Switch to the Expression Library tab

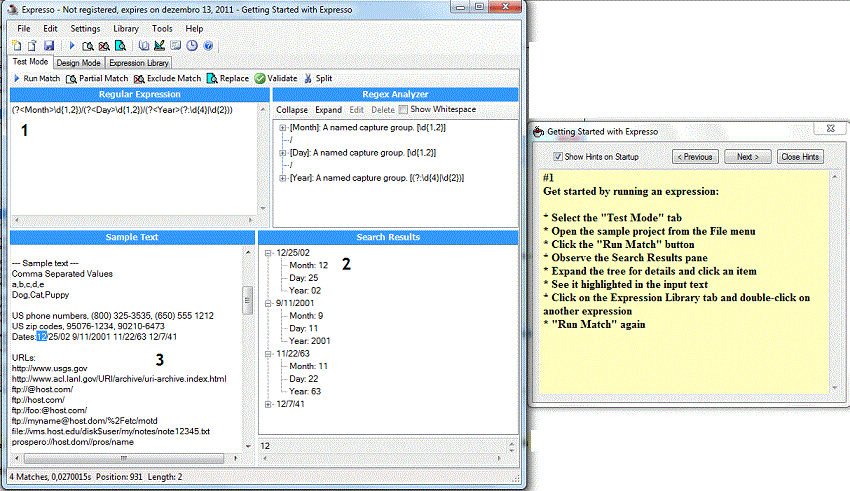139,62
